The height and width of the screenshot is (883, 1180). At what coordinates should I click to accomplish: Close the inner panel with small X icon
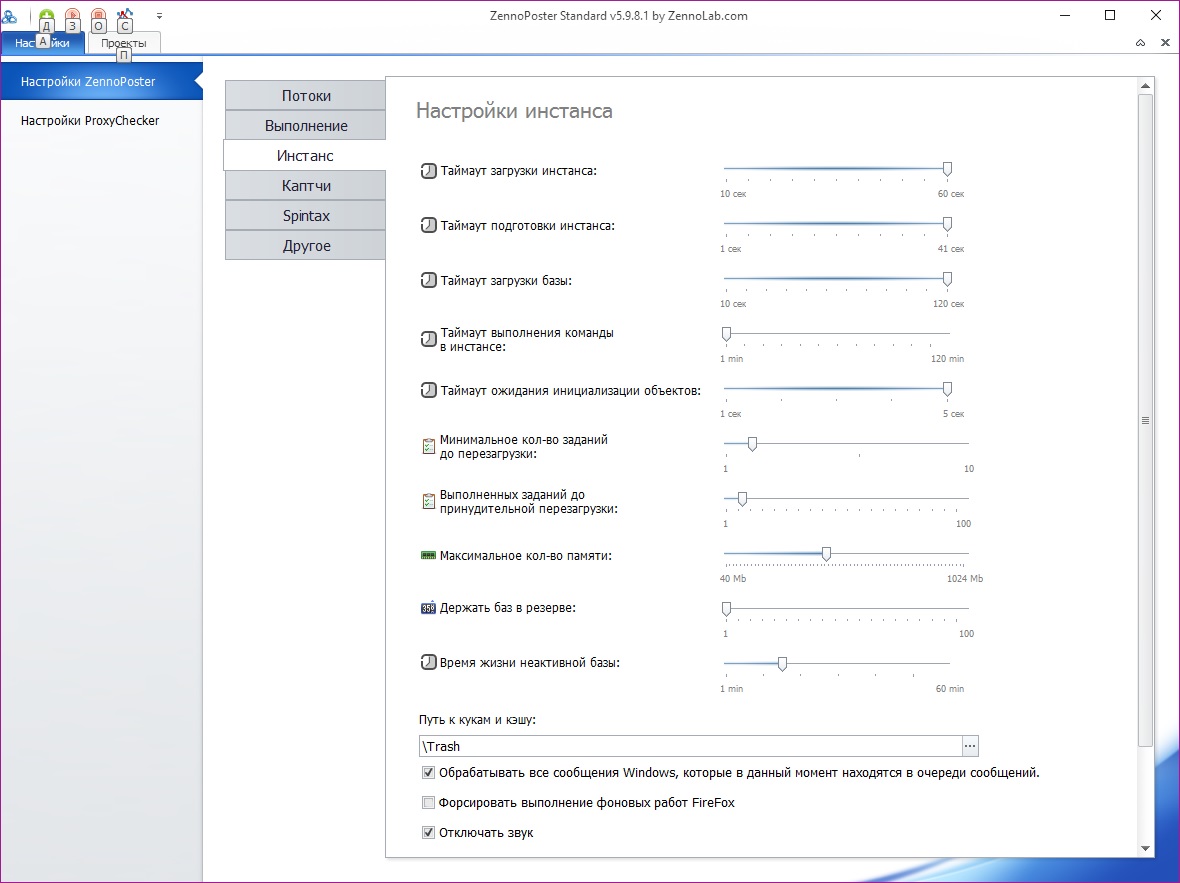point(1165,43)
